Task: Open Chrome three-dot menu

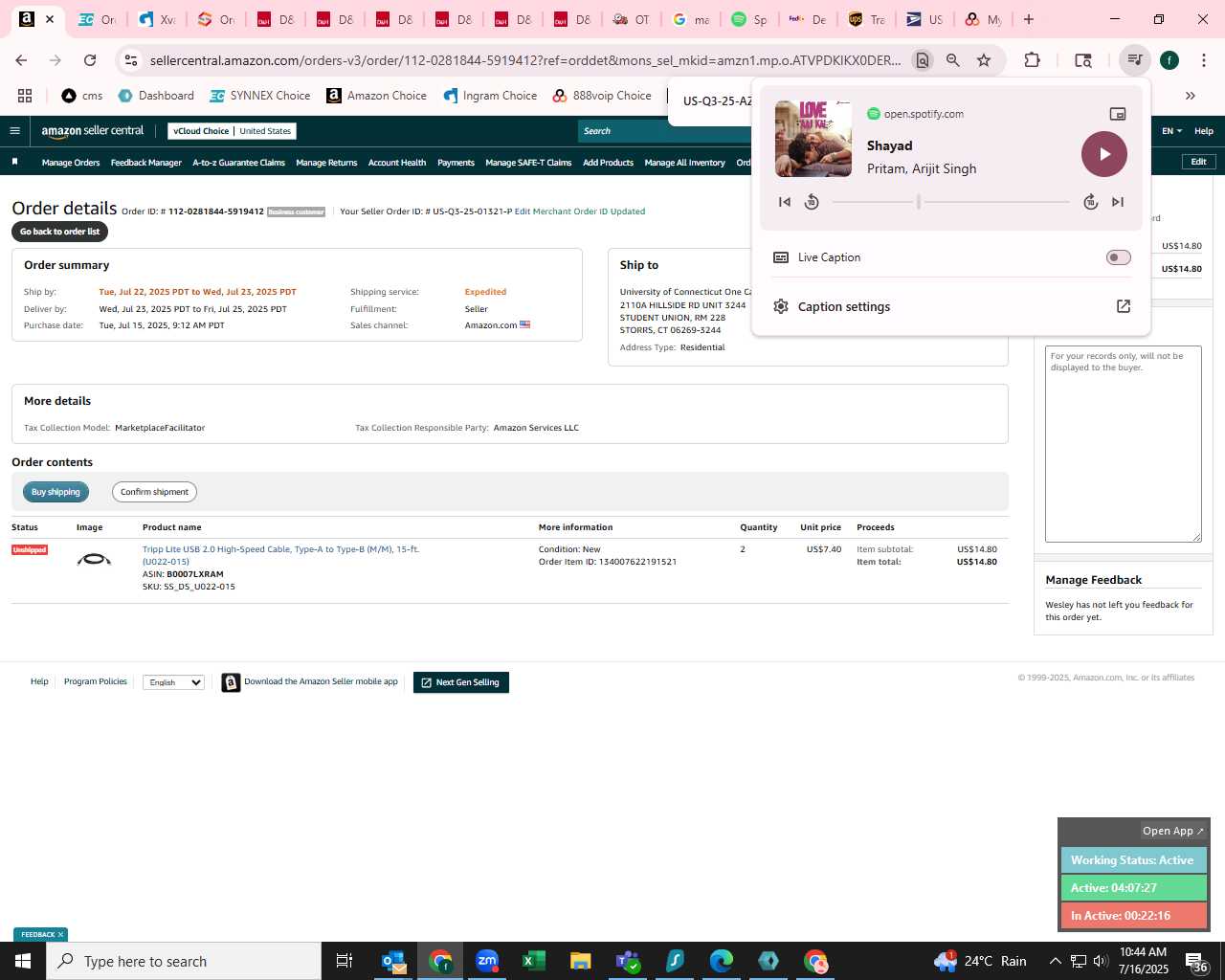Action: pos(1203,60)
